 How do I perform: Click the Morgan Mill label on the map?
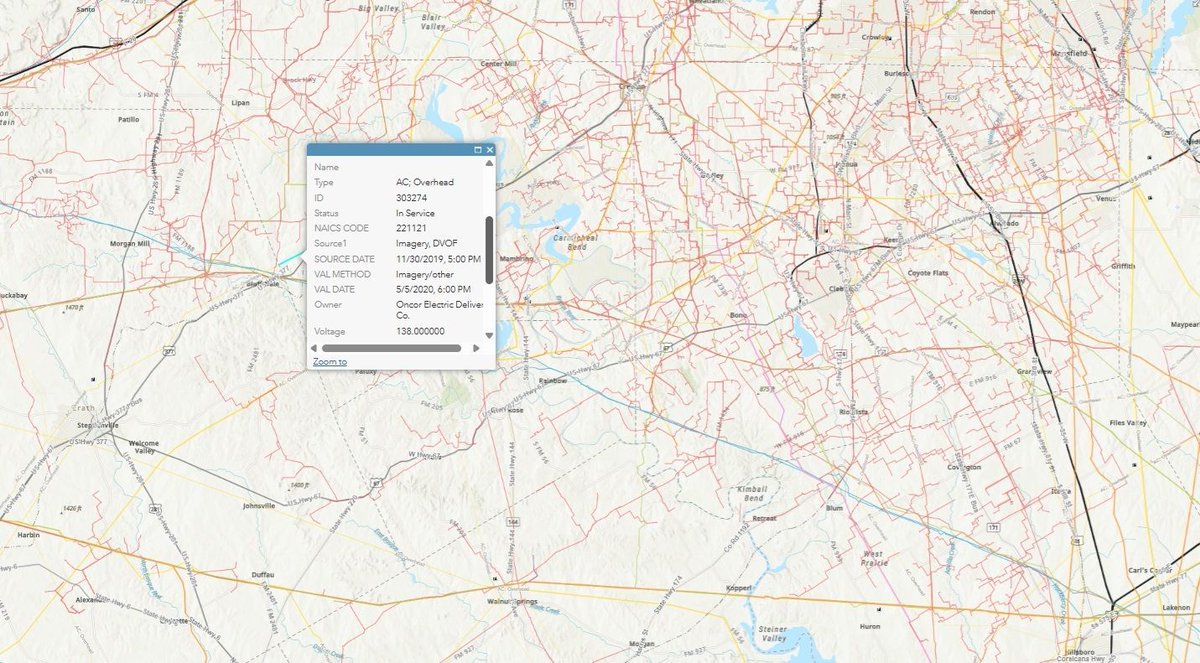tap(128, 244)
